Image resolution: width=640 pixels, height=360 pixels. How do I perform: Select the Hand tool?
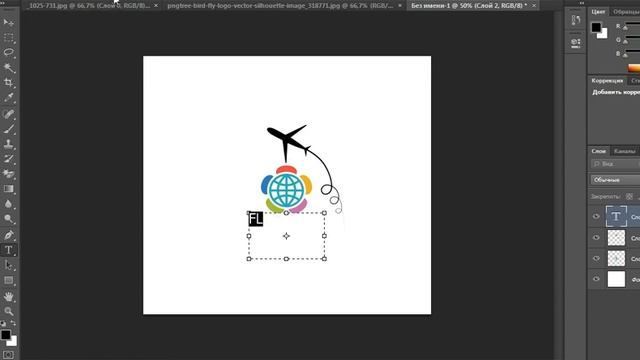pos(8,296)
